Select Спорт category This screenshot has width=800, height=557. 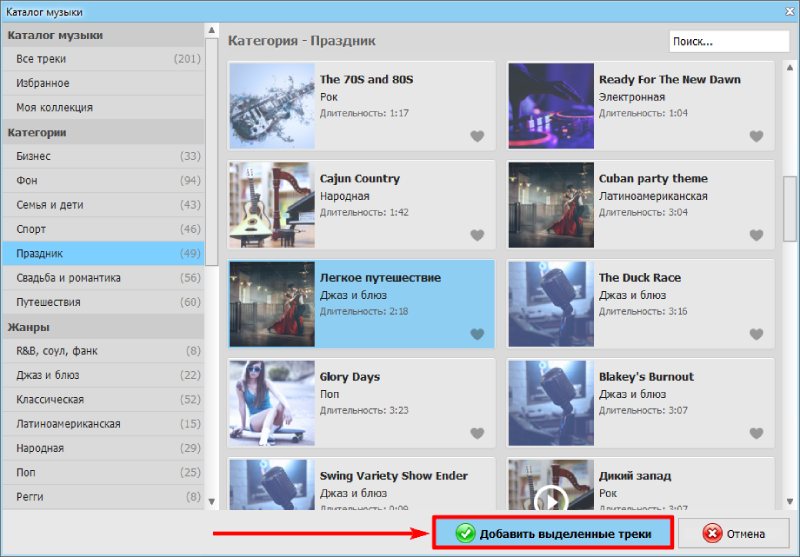pyautogui.click(x=103, y=229)
